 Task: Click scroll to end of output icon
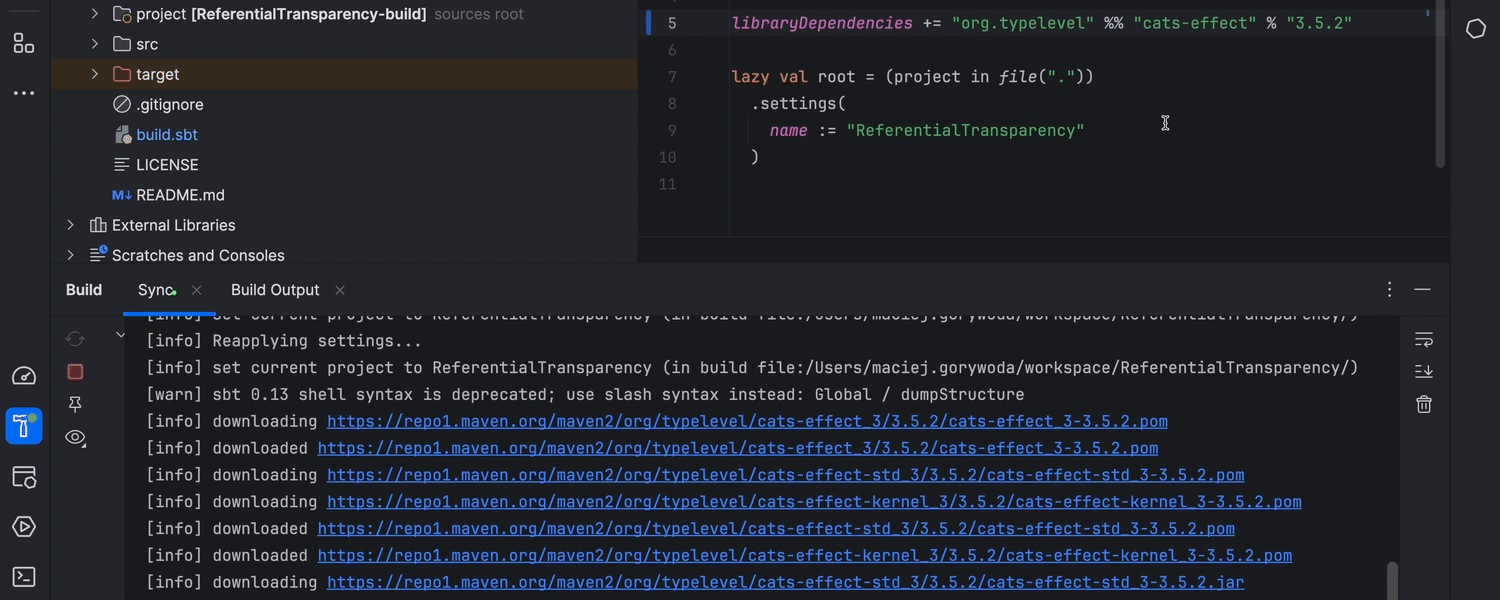click(1424, 372)
